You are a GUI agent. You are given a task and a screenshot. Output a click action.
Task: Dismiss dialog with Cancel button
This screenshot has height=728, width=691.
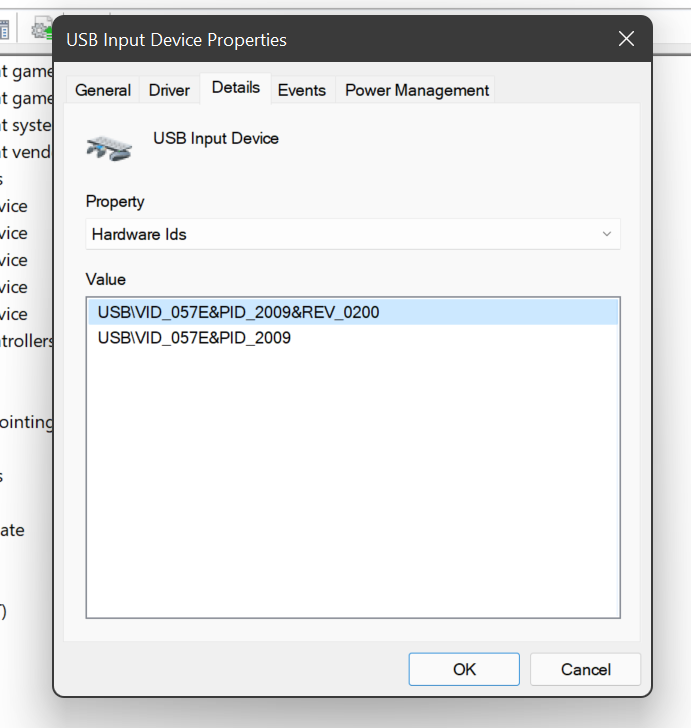pyautogui.click(x=586, y=669)
